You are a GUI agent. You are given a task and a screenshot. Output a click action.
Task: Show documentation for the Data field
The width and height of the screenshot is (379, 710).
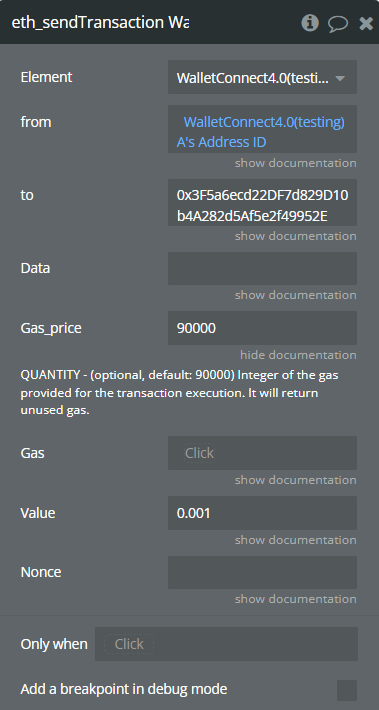coord(295,295)
